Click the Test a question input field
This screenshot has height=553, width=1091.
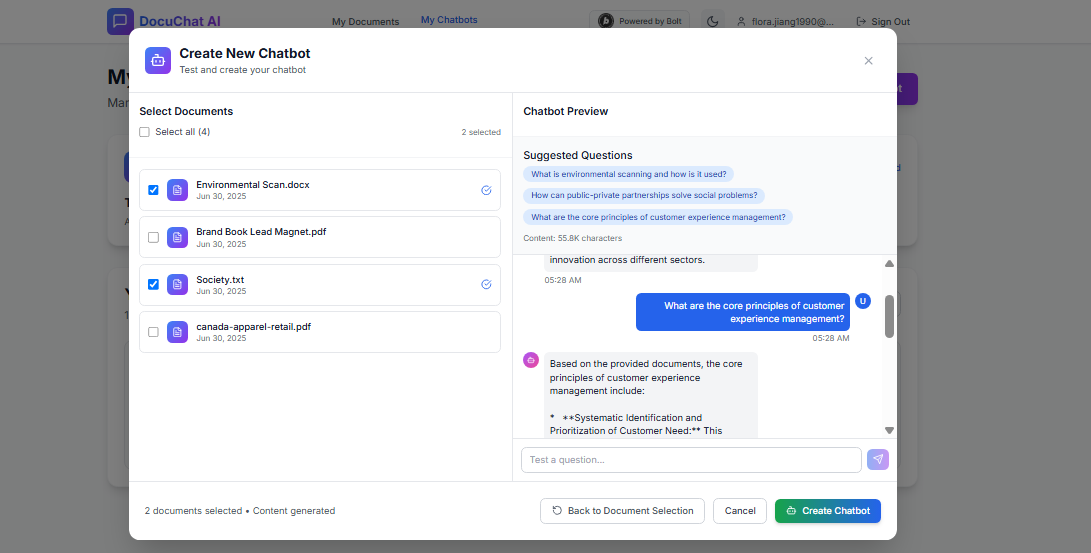pyautogui.click(x=690, y=460)
